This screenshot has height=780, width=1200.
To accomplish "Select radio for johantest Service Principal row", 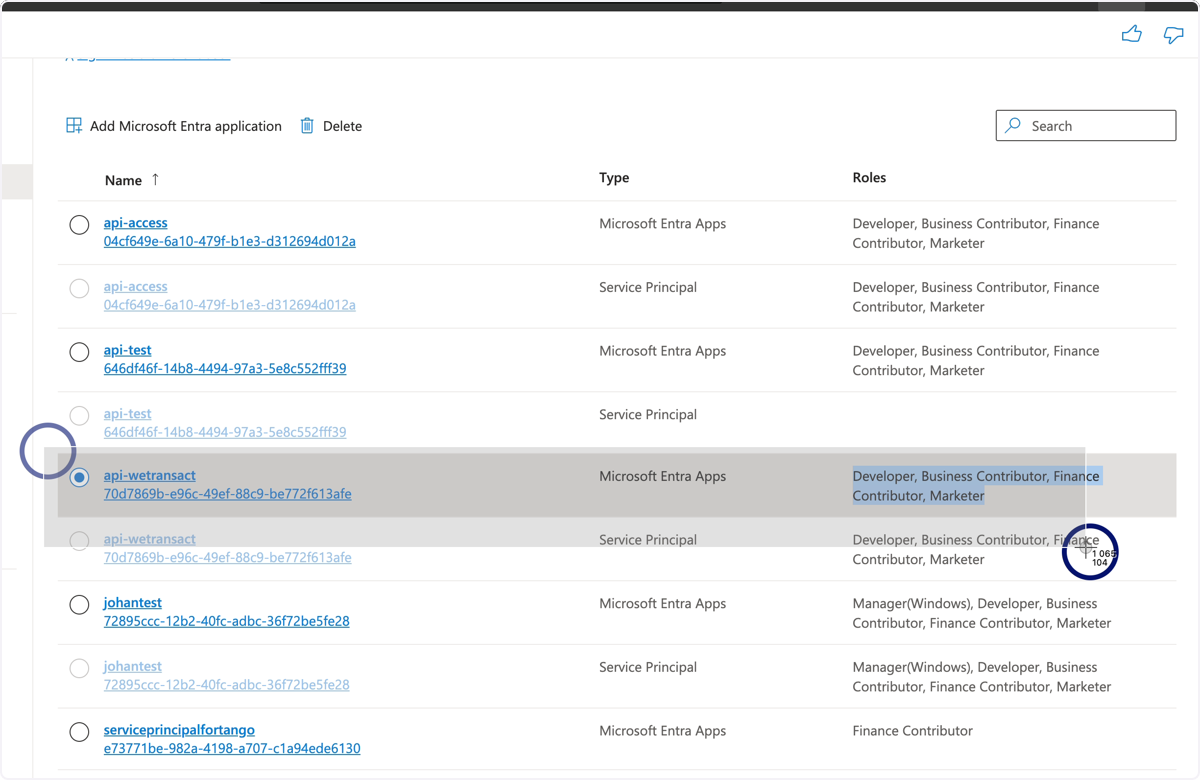I will [x=79, y=668].
